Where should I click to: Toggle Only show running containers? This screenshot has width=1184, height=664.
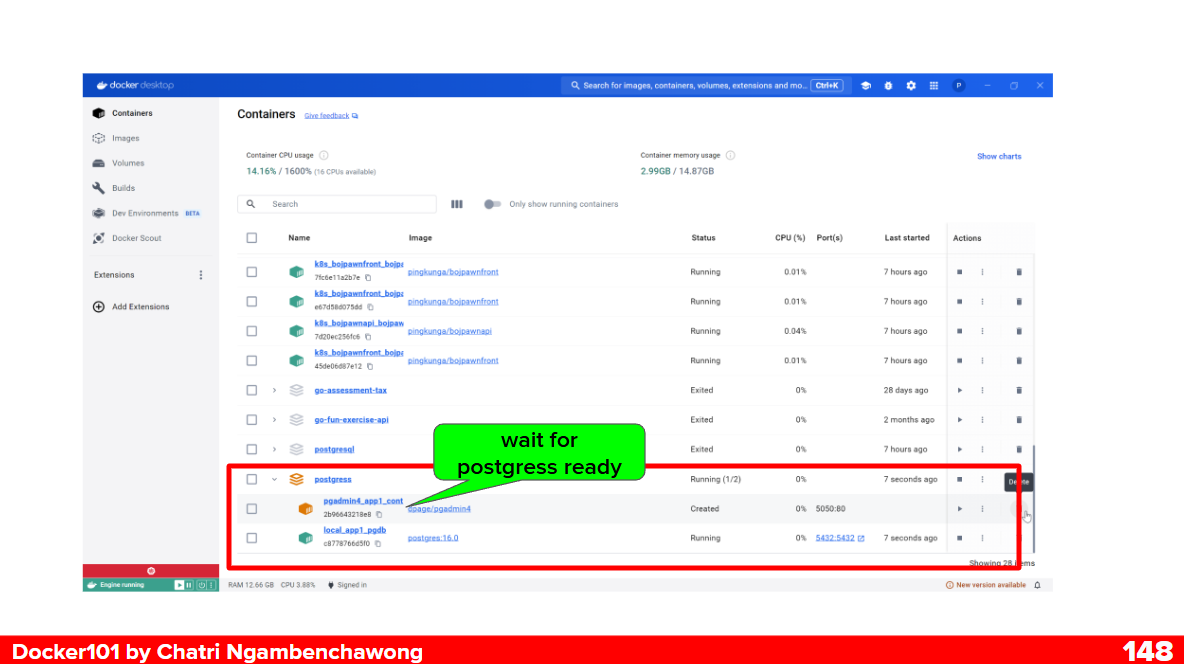(x=492, y=204)
